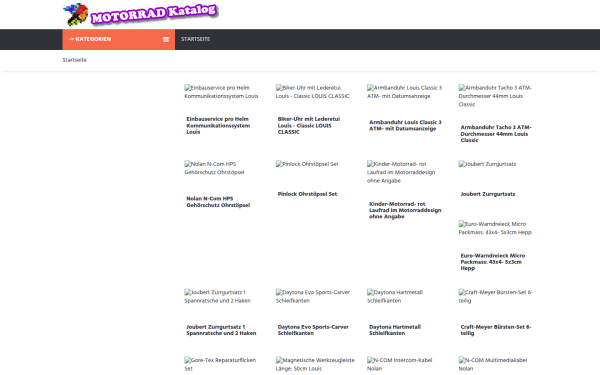View the Daytona Hartmetall Schleifkanten image
The height and width of the screenshot is (375, 600).
point(395,296)
